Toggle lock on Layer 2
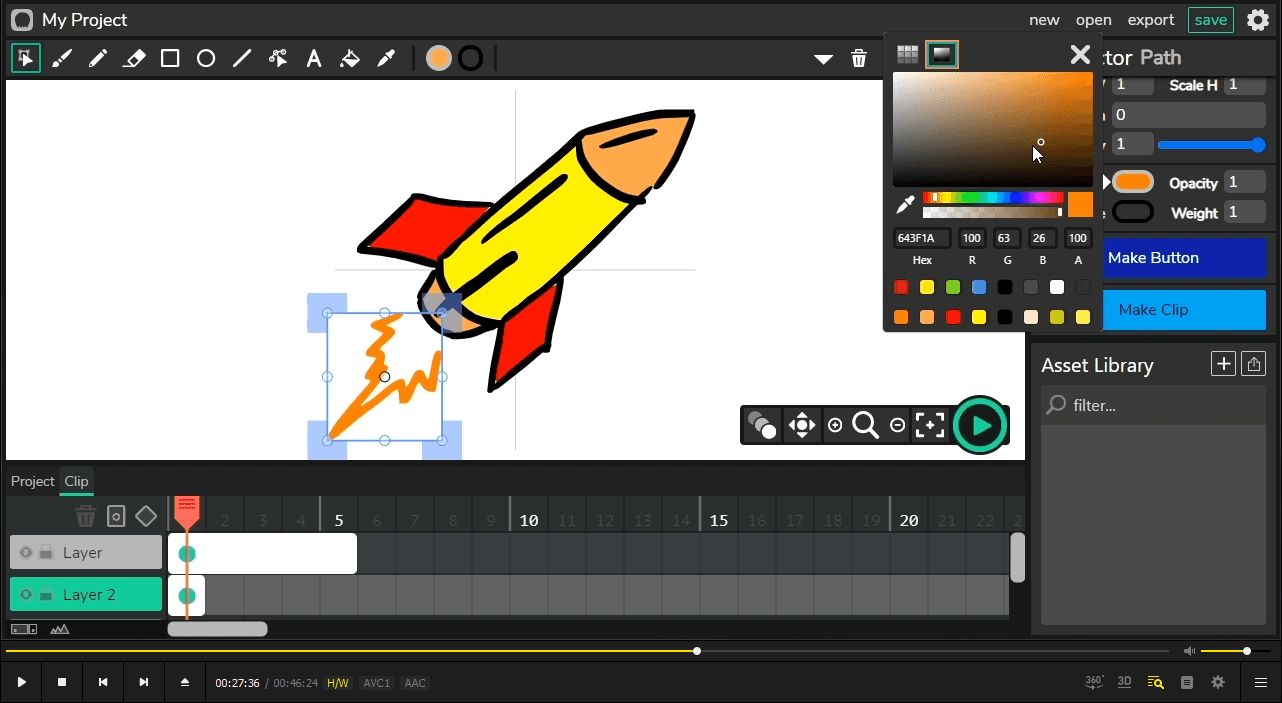 pos(45,596)
